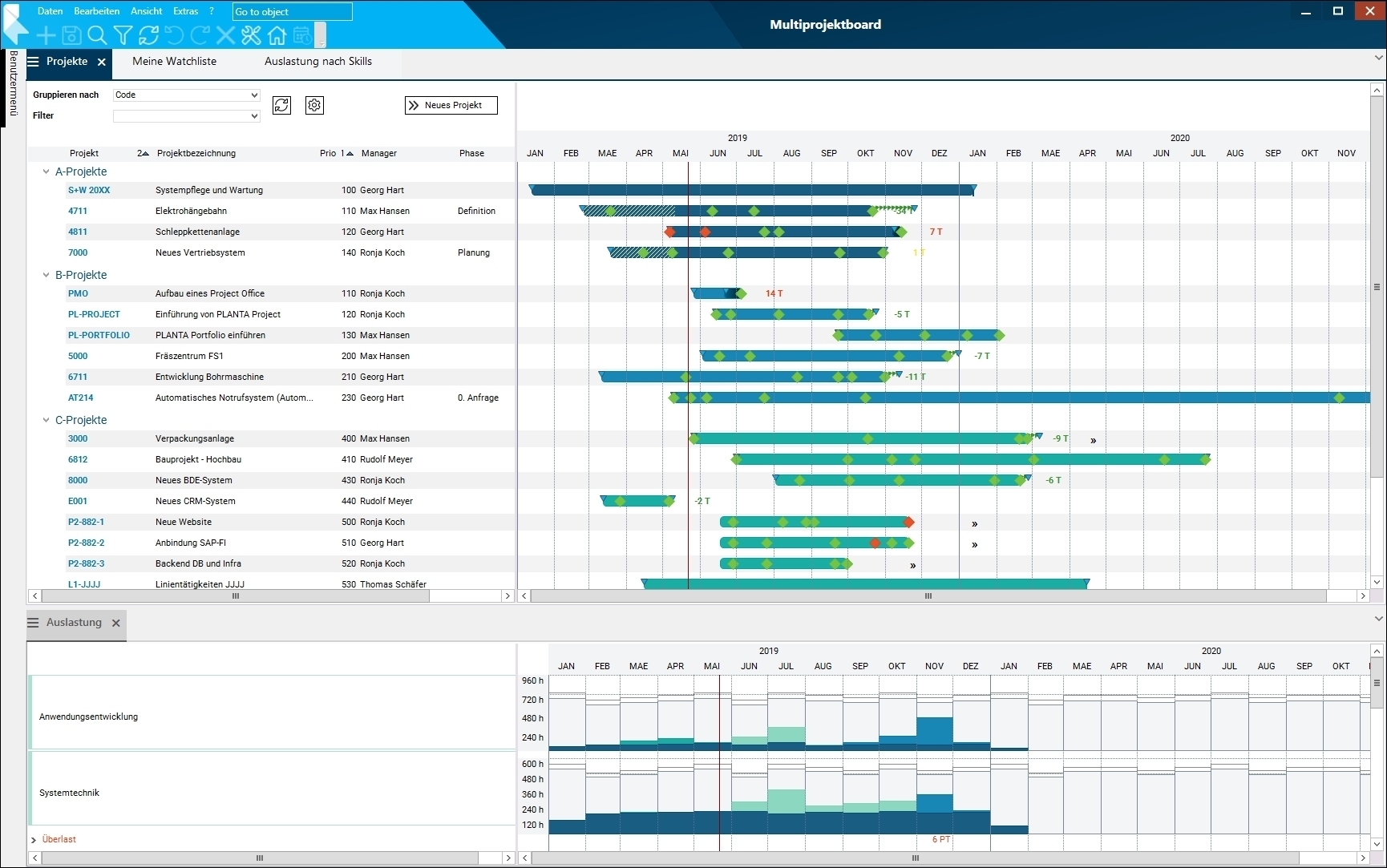Close the Auslastung panel
Screen dimensions: 1387x868
click(x=116, y=623)
